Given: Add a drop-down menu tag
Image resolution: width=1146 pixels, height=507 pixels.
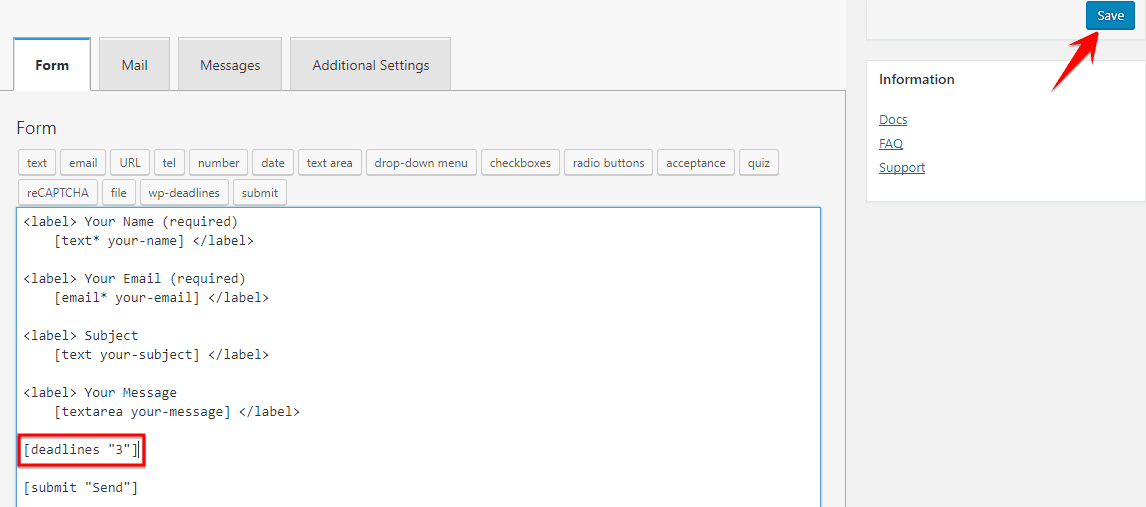Looking at the screenshot, I should 421,163.
